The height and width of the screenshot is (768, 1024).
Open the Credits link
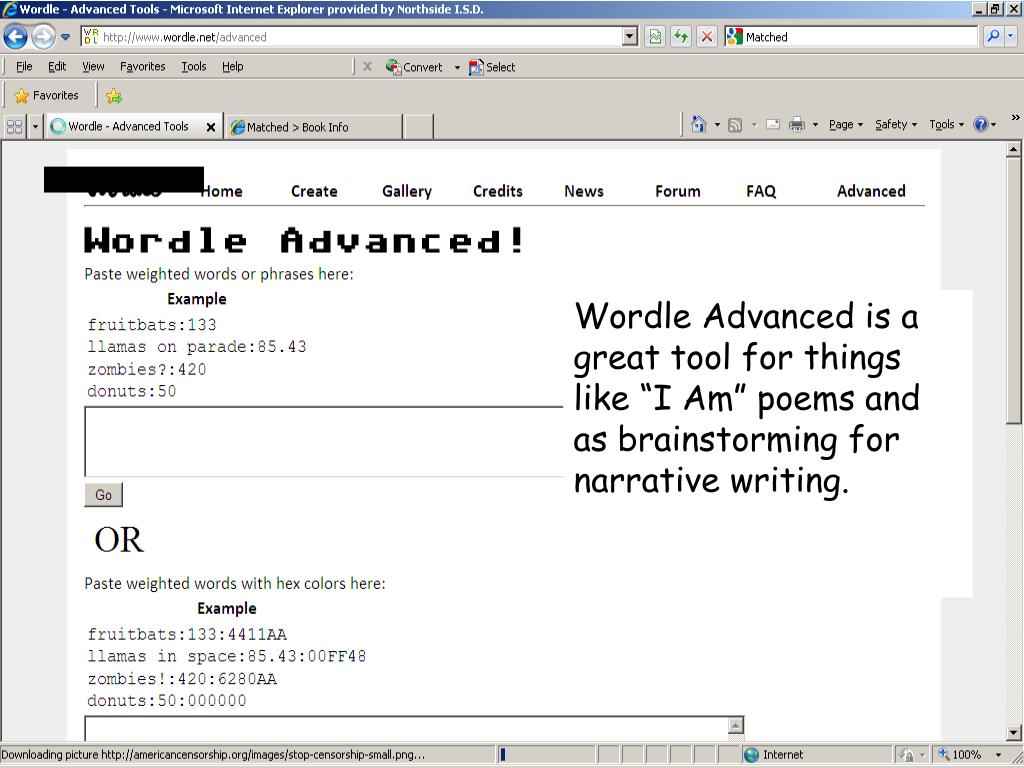(498, 191)
